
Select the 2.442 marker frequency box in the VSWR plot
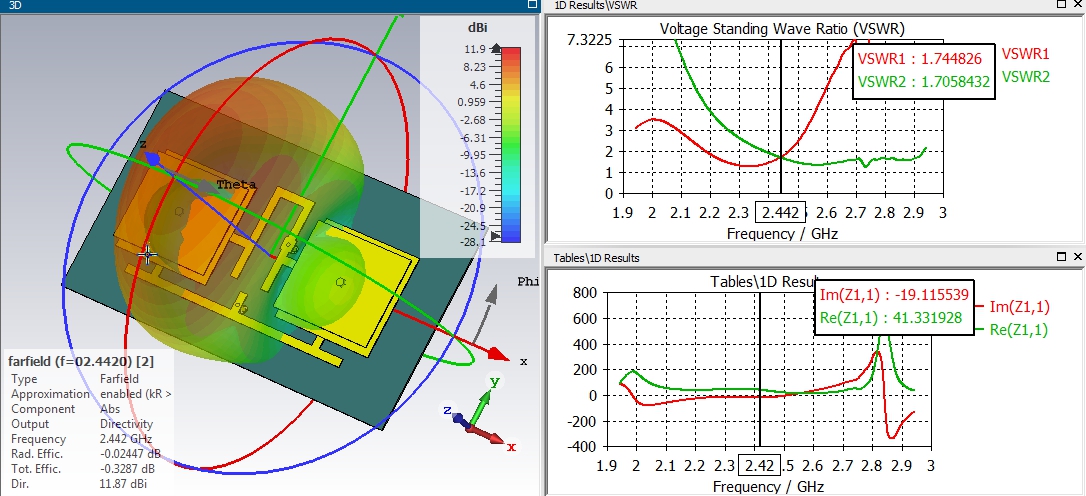781,213
